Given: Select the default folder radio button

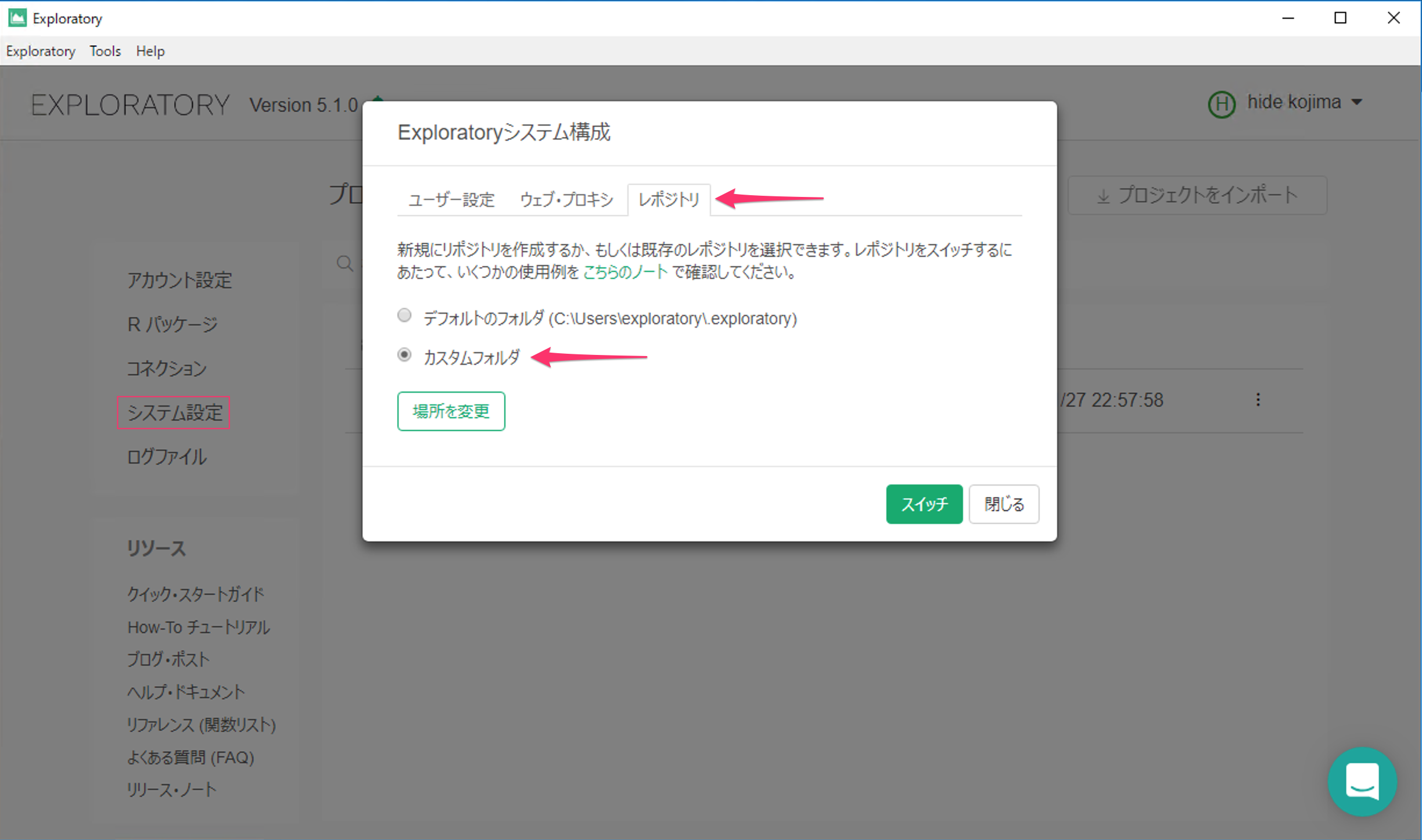Looking at the screenshot, I should 404,315.
